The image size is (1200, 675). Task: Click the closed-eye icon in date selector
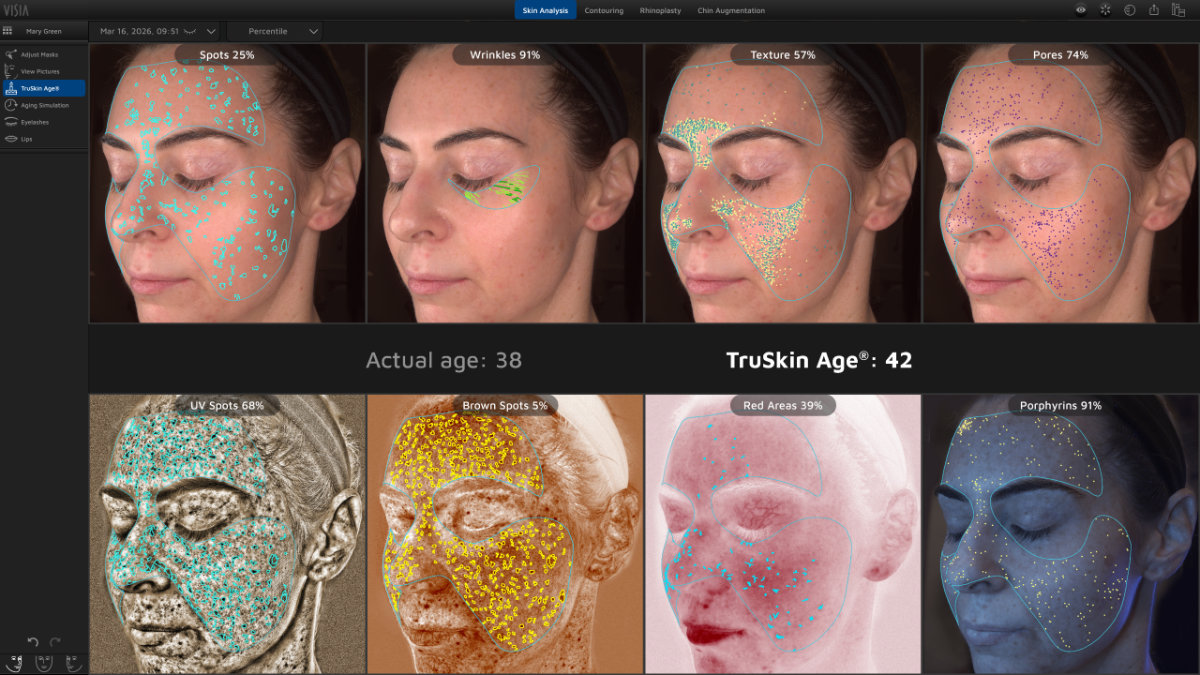coord(190,32)
